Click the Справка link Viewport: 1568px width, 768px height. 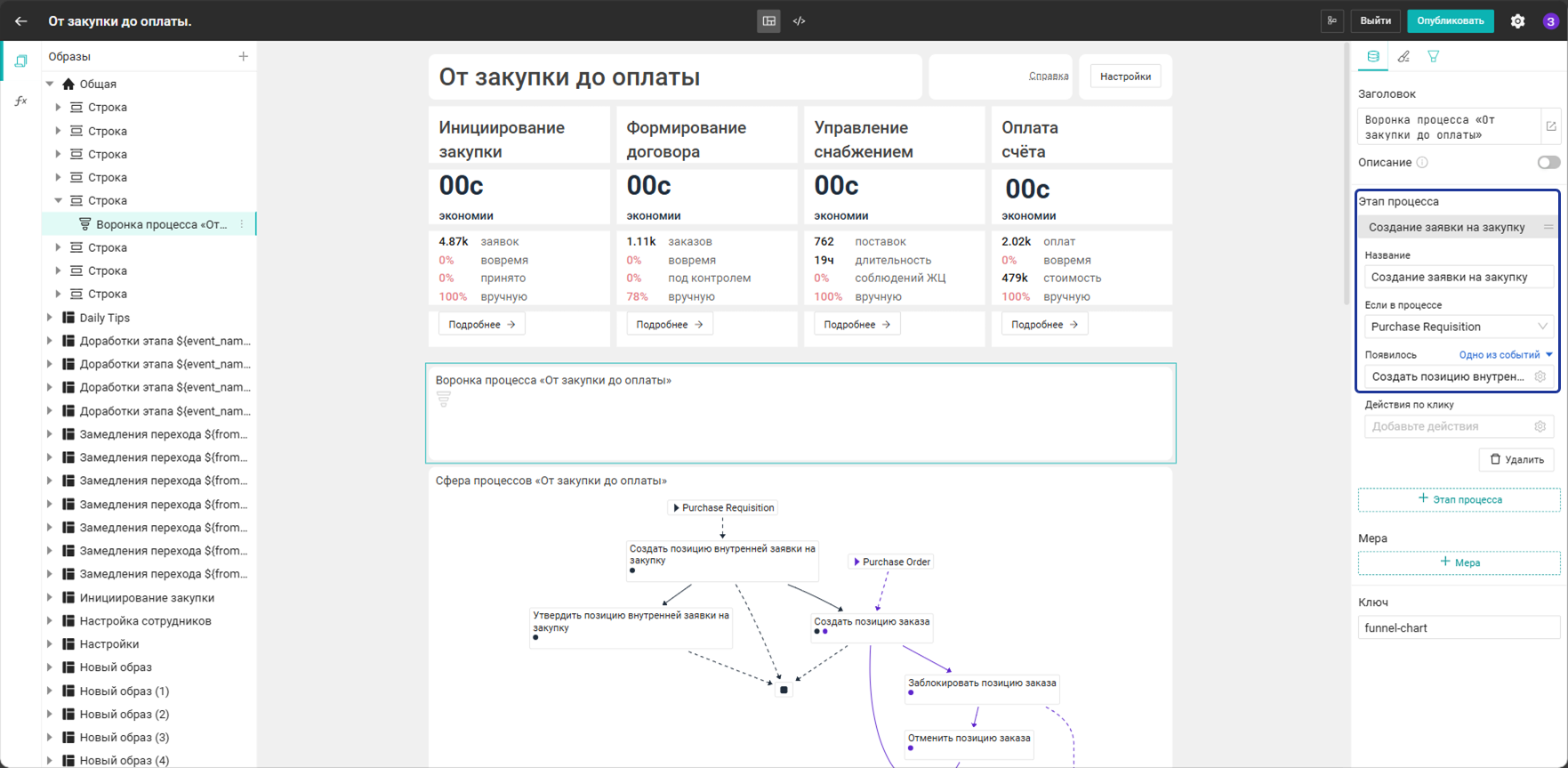tap(1049, 77)
